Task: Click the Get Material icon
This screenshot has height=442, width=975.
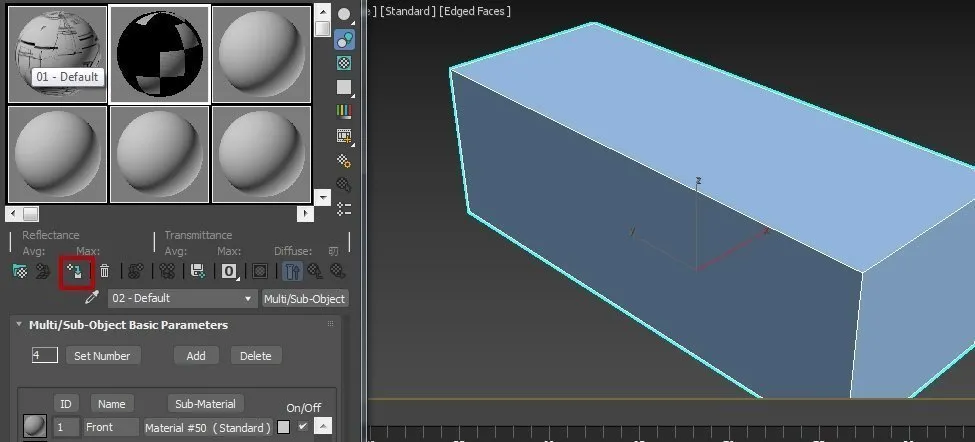Action: coord(19,271)
